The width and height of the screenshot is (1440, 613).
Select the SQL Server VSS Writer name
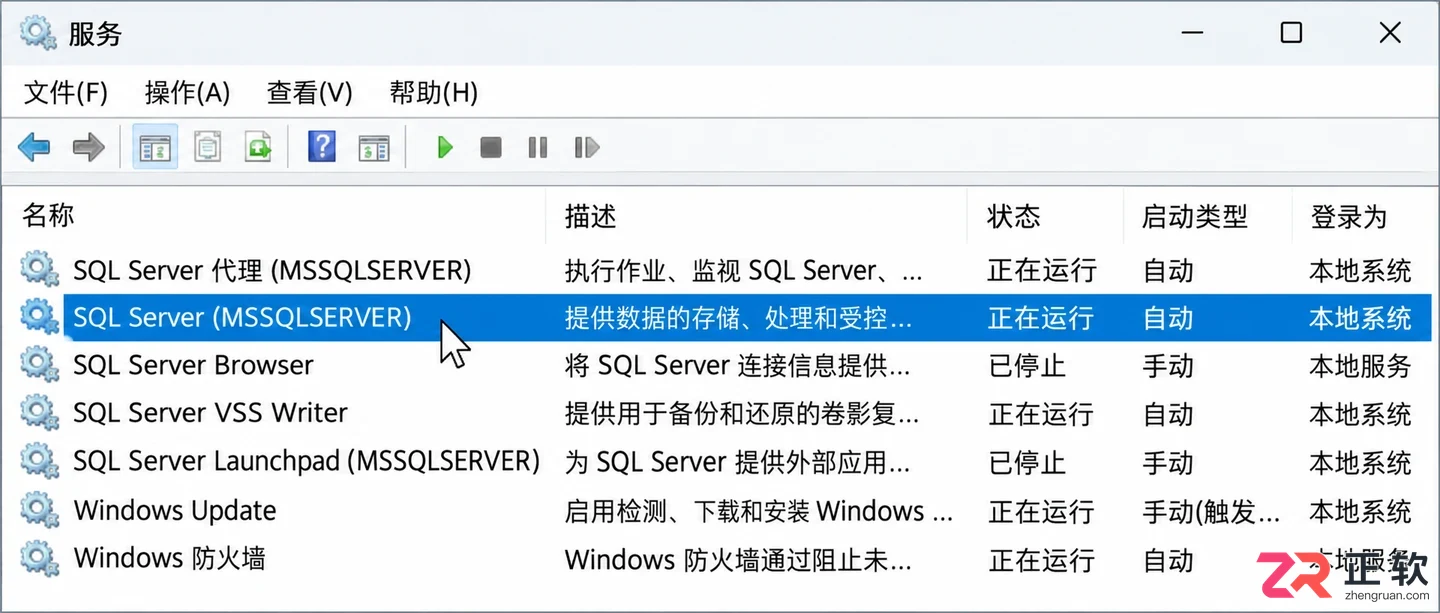(210, 414)
